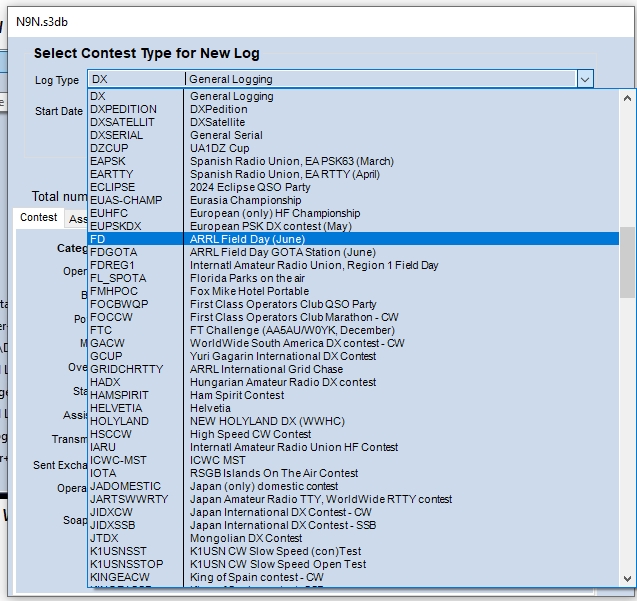
Task: Click scroll up arrow in dropdown list
Action: pos(628,97)
